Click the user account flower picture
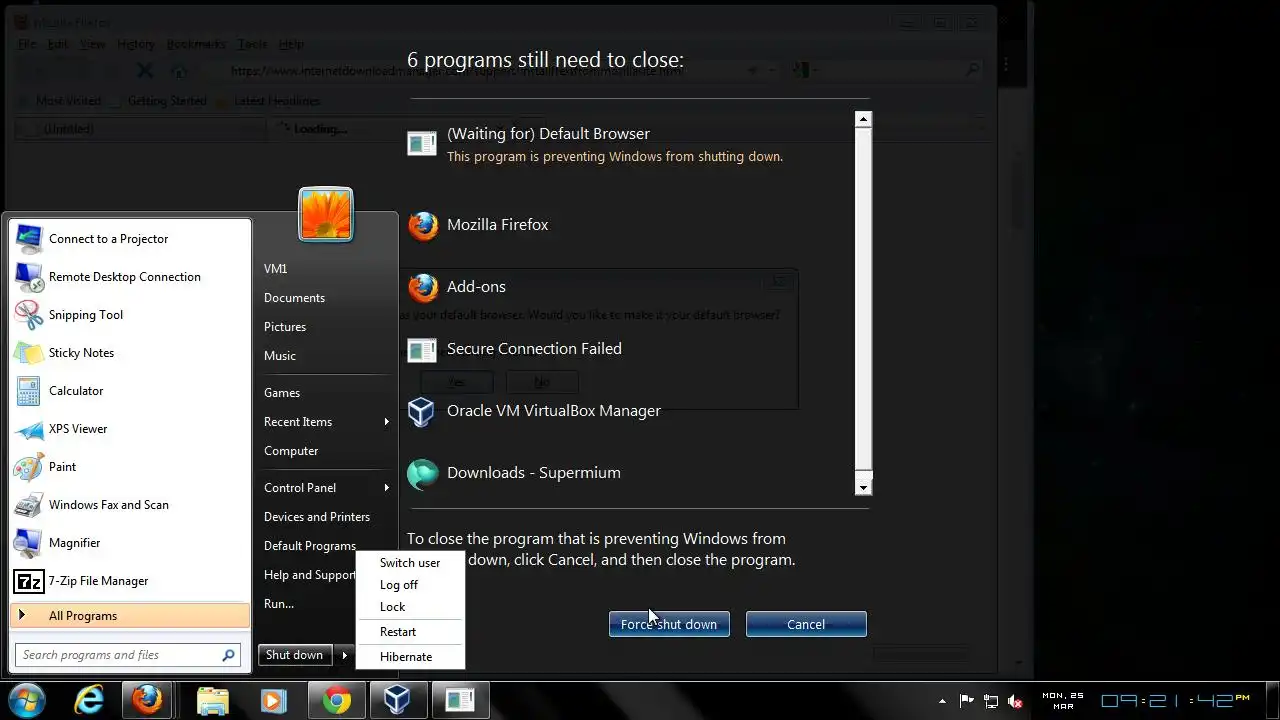1280x720 pixels. [326, 214]
